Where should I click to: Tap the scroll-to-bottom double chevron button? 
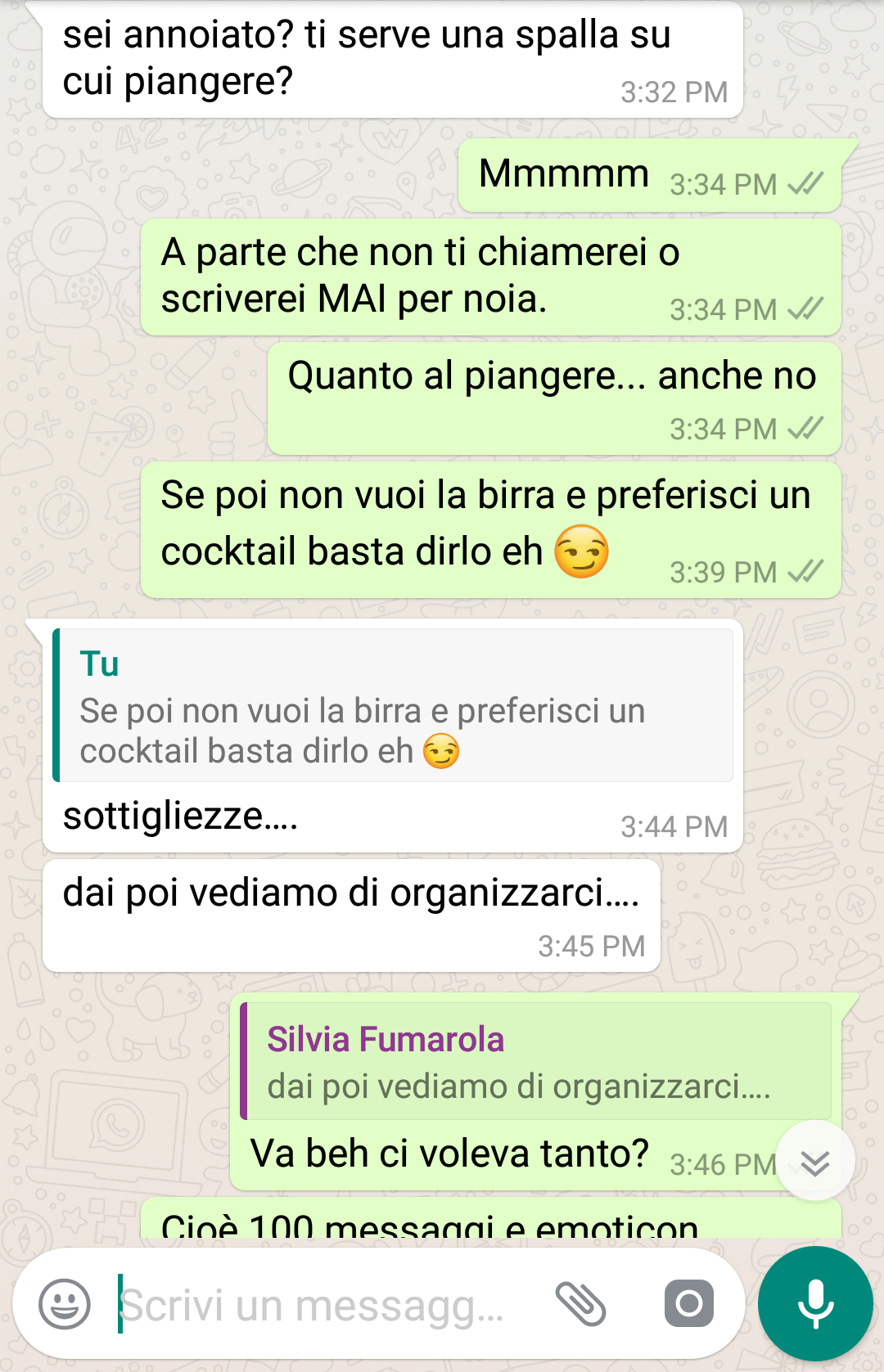click(x=815, y=1162)
